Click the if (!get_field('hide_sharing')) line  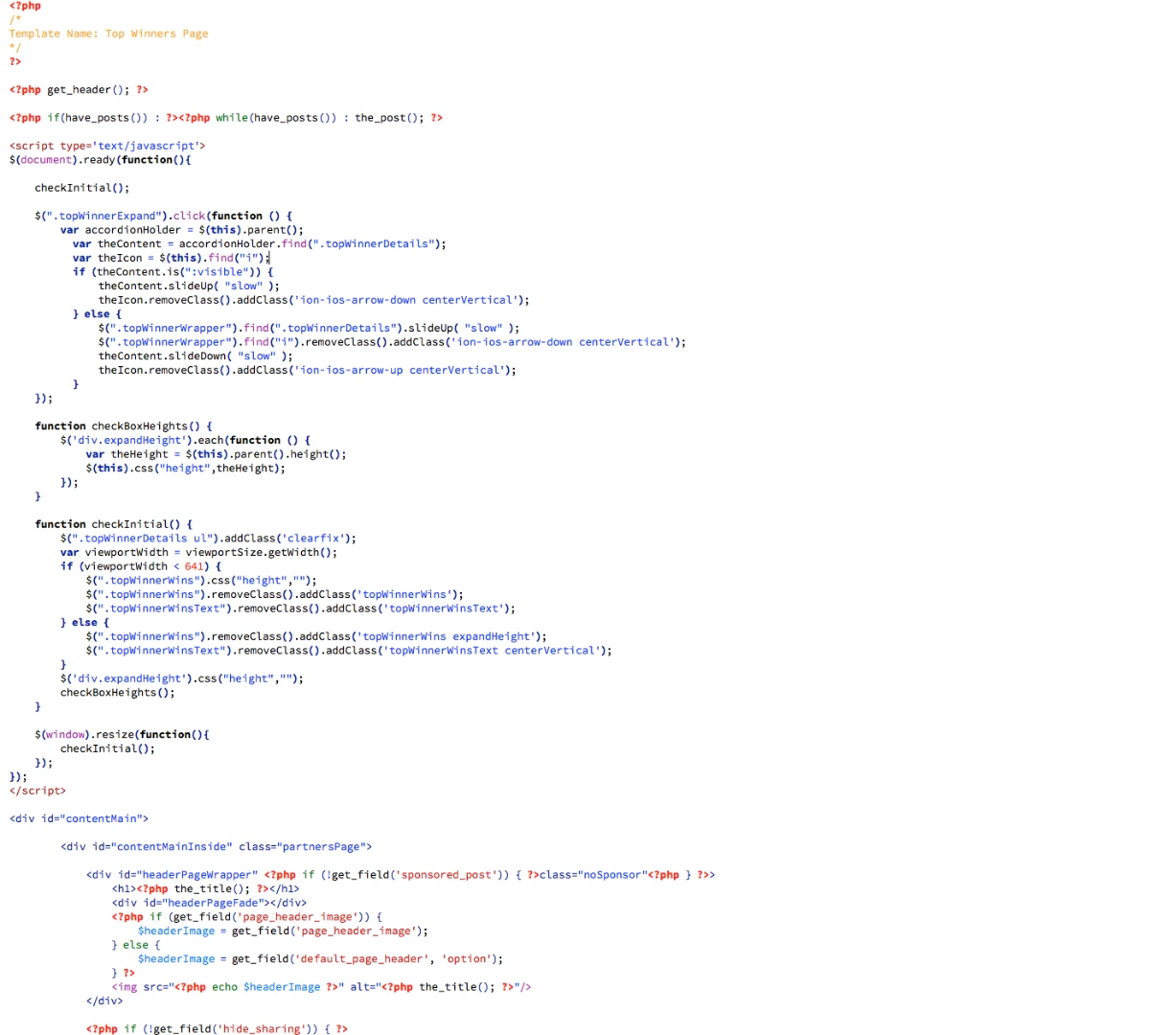[217, 1029]
